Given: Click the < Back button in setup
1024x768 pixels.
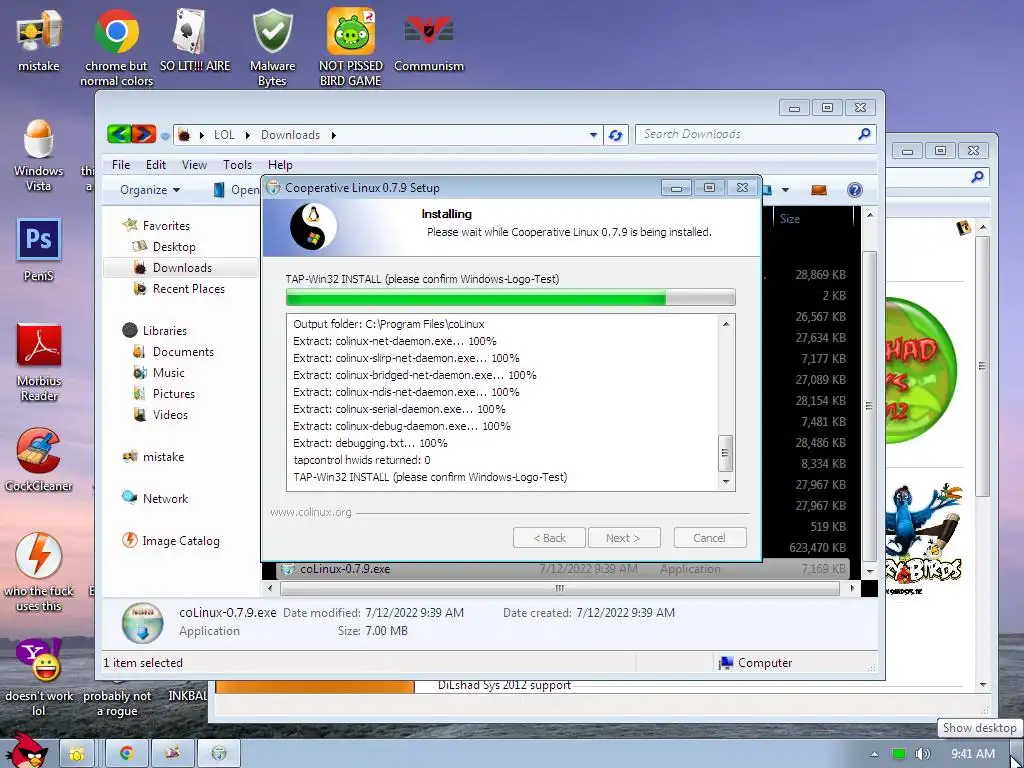Looking at the screenshot, I should pyautogui.click(x=549, y=538).
